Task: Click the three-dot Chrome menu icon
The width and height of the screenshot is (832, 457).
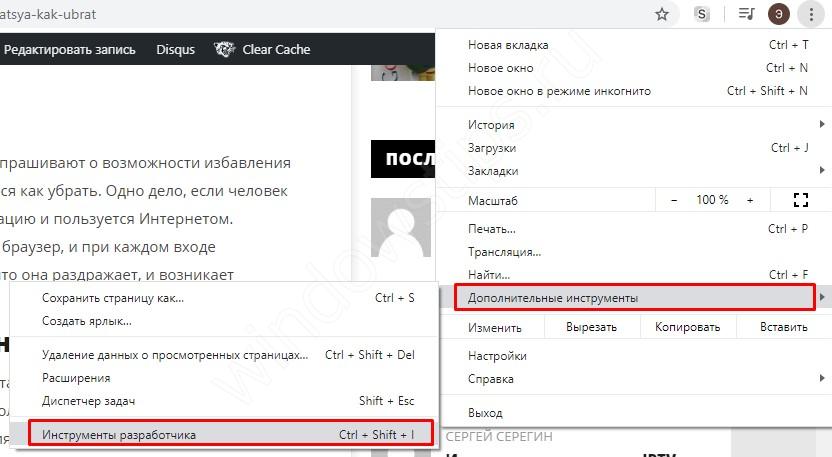Action: click(x=811, y=14)
